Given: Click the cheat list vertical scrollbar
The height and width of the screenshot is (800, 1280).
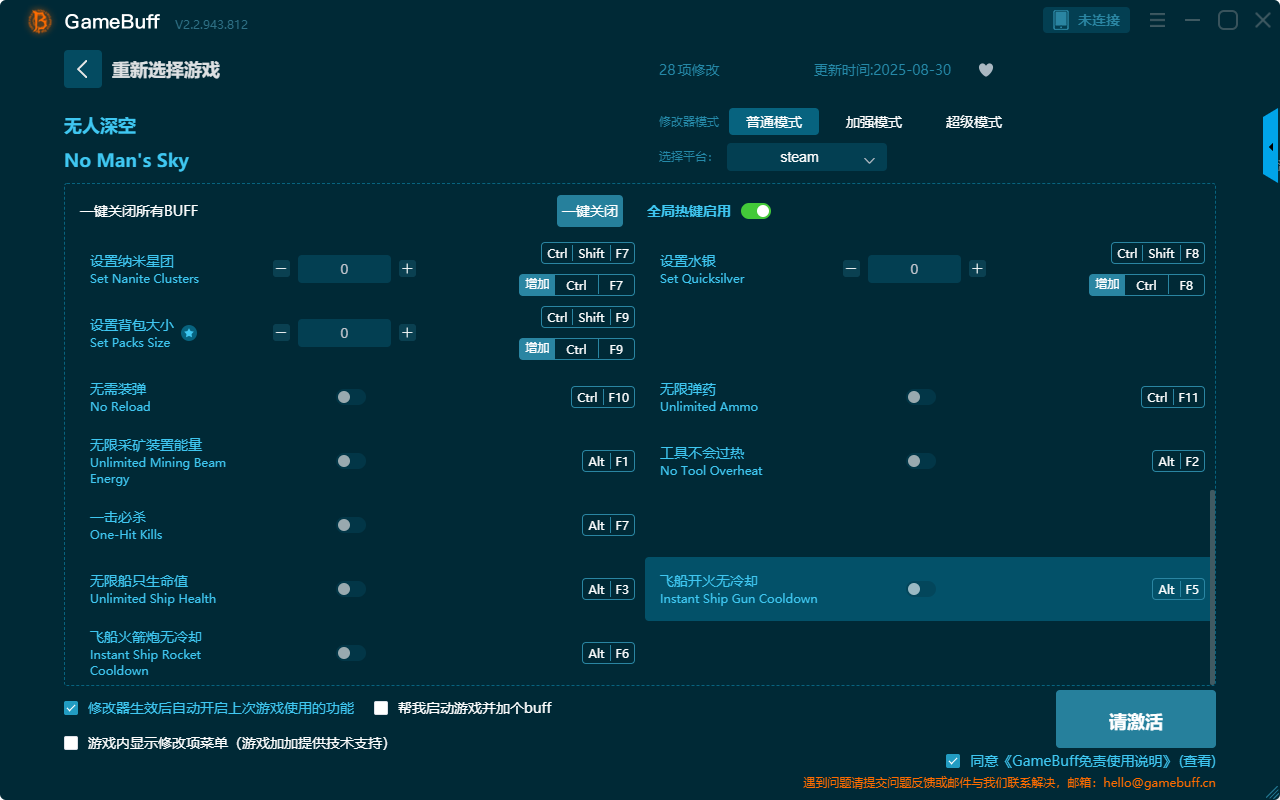Looking at the screenshot, I should (x=1213, y=585).
